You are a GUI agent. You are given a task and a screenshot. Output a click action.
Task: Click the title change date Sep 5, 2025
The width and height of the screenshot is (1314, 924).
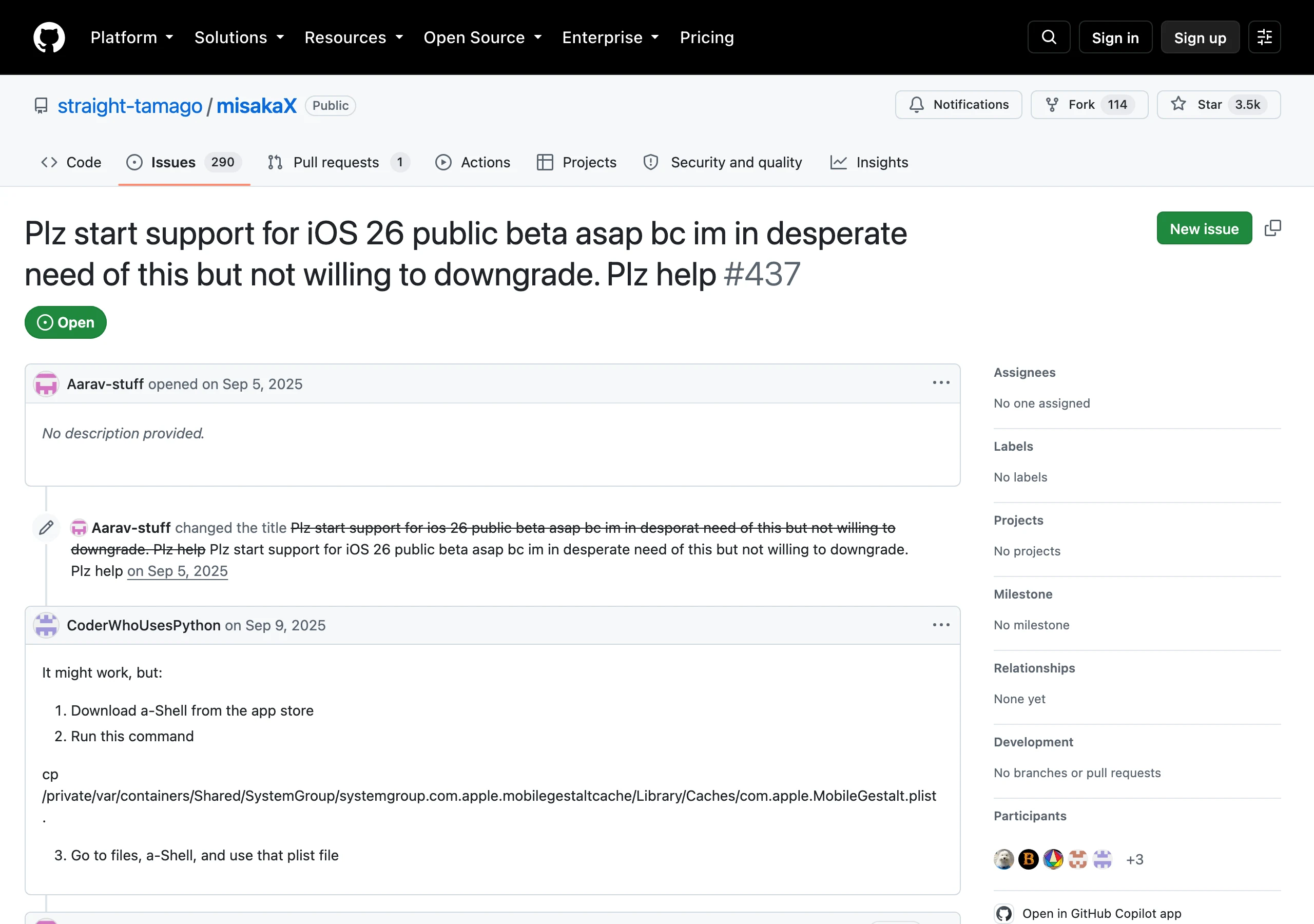178,571
